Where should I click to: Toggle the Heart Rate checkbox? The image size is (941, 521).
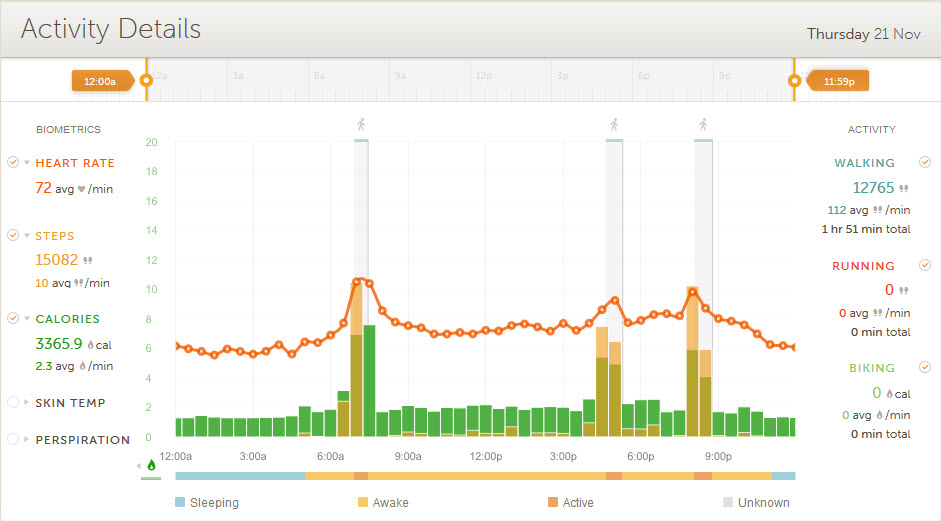point(13,162)
